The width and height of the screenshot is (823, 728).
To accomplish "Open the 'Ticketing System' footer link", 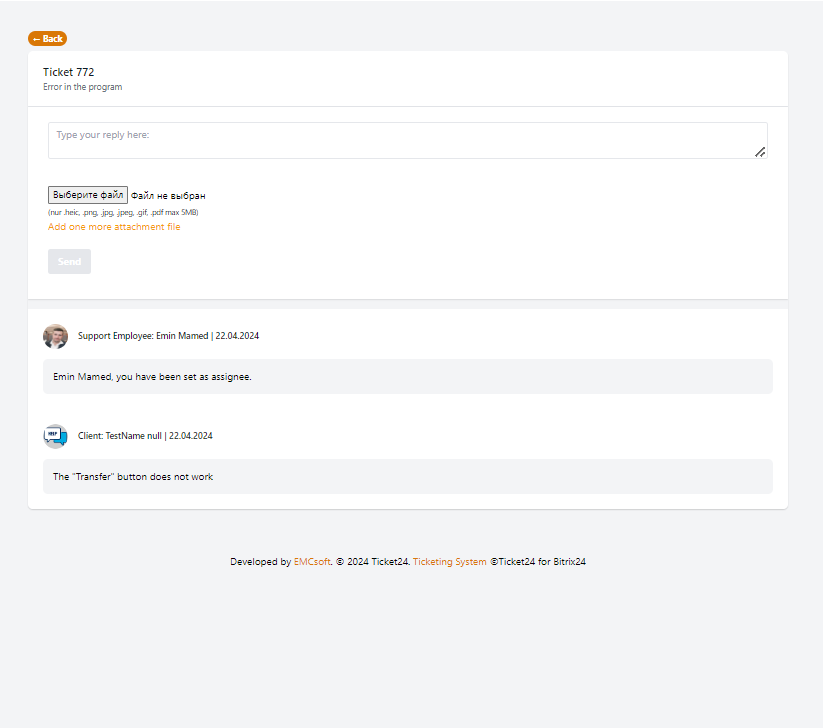I will click(449, 562).
